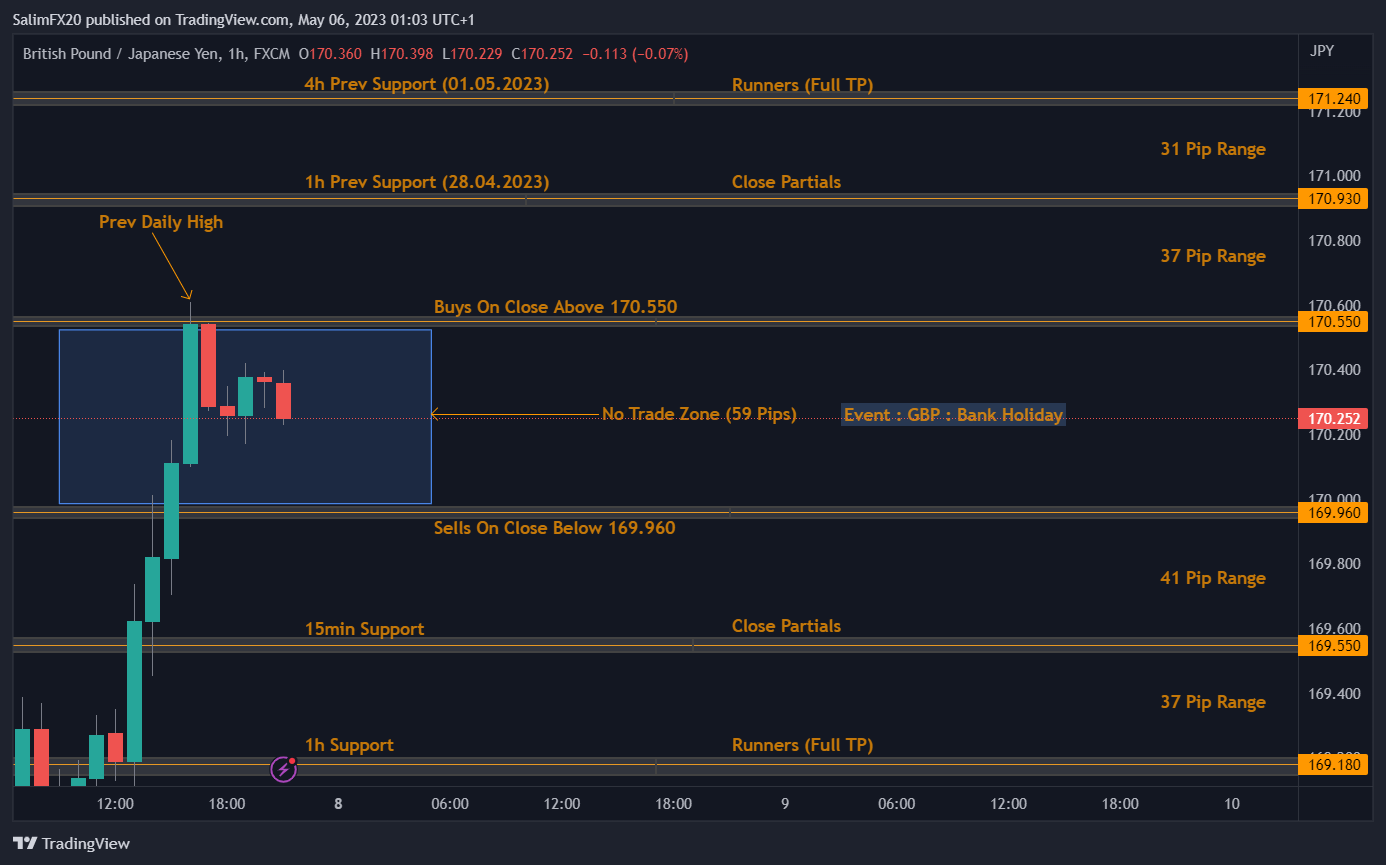Click the date 9 on time axis
1386x865 pixels.
[x=785, y=803]
